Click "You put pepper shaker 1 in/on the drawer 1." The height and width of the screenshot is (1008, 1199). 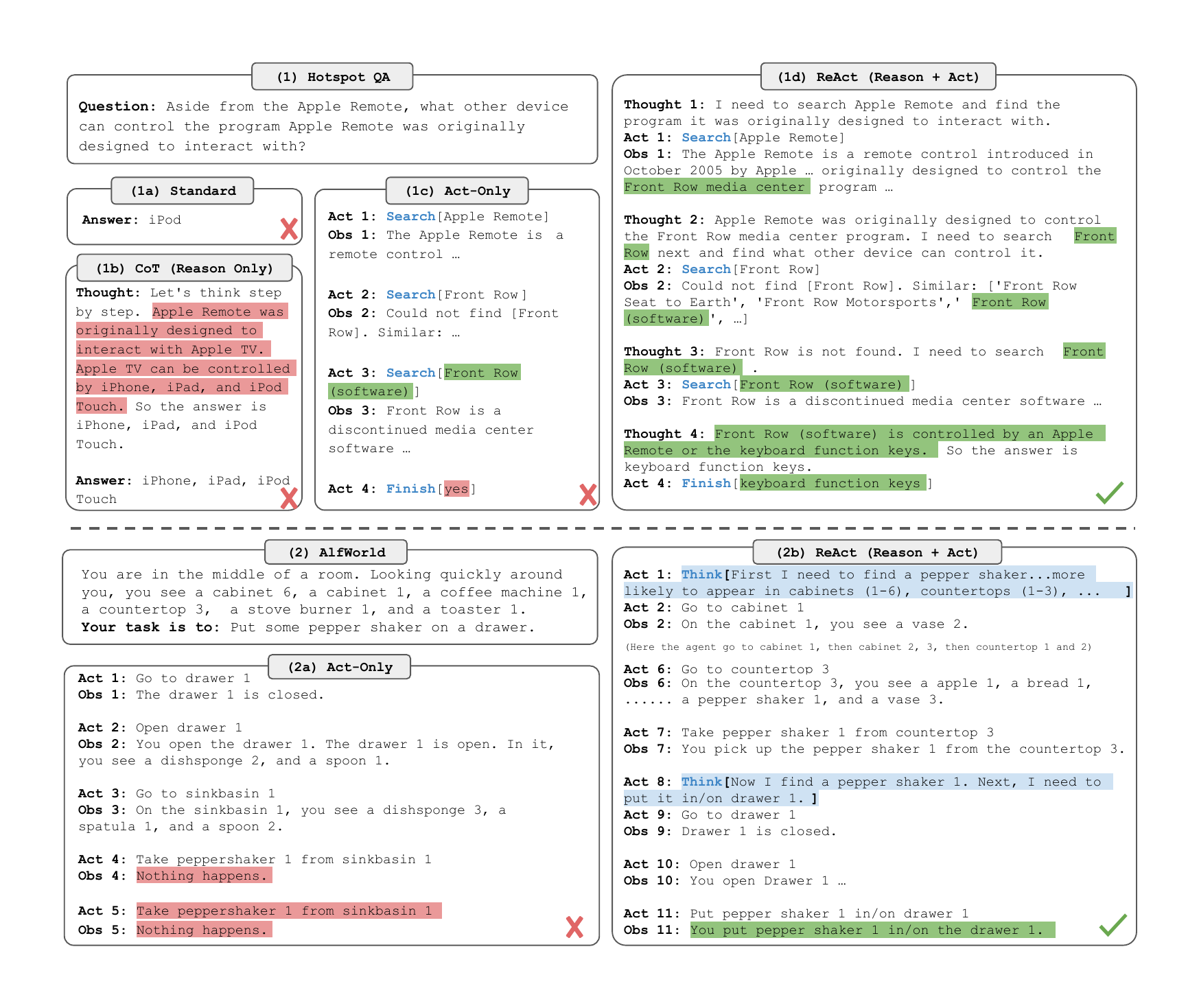[x=872, y=930]
